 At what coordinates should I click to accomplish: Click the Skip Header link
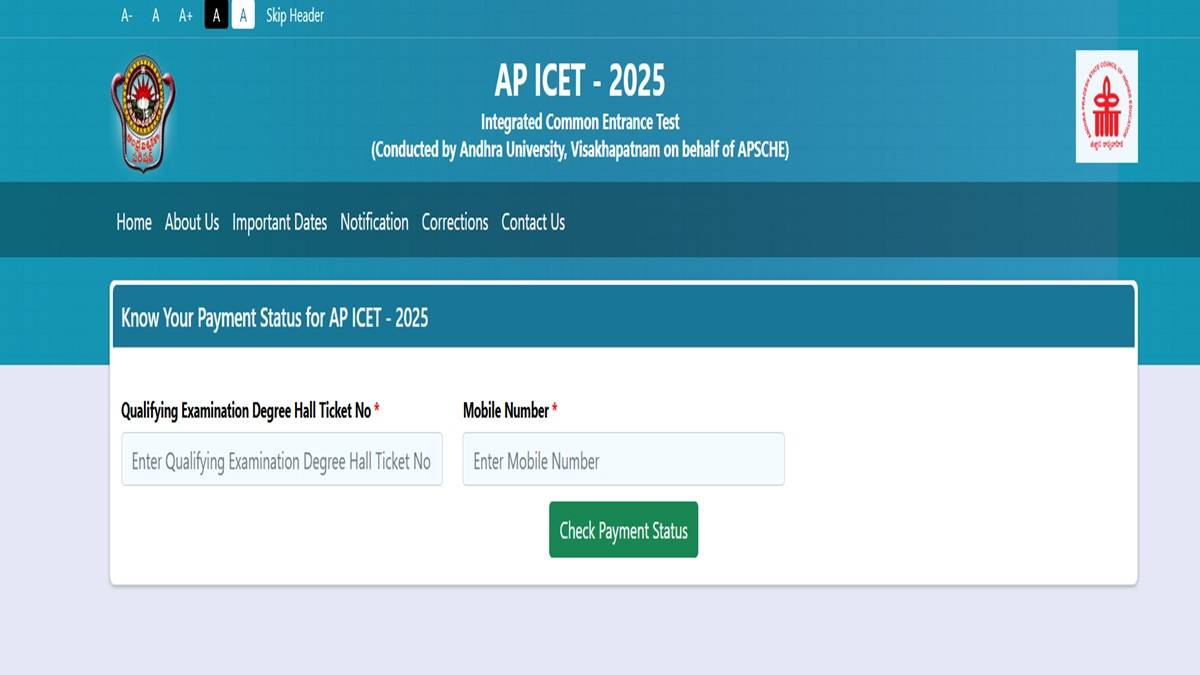click(294, 15)
